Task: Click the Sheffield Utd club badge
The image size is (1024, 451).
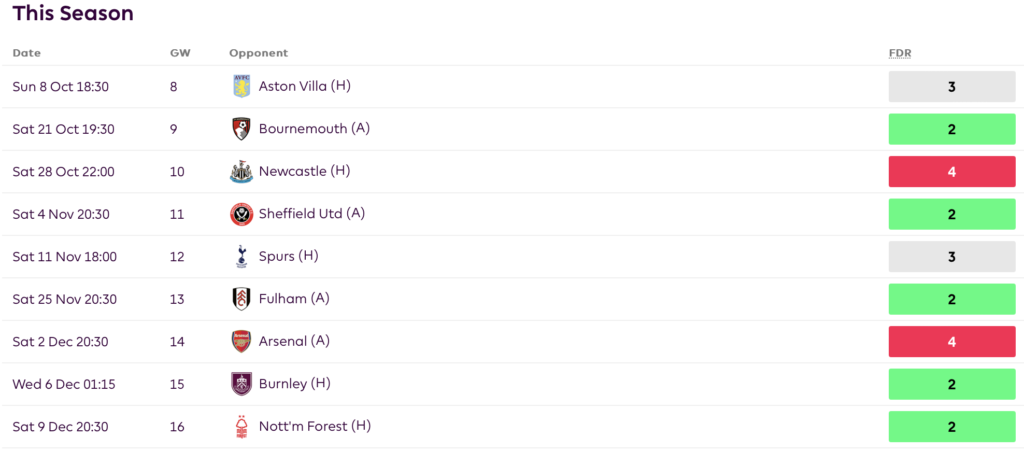Action: (x=242, y=214)
